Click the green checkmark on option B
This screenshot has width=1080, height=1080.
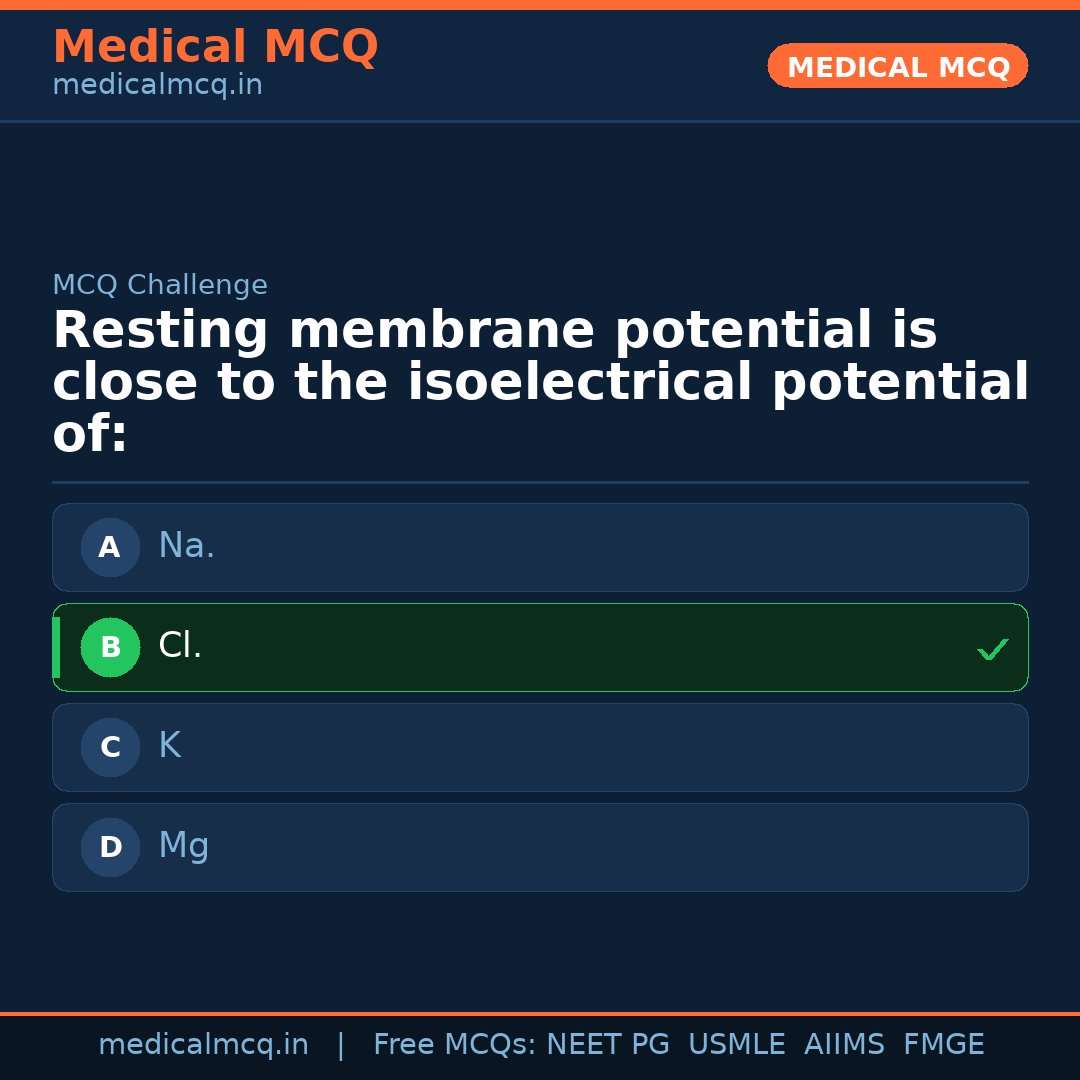tap(993, 648)
